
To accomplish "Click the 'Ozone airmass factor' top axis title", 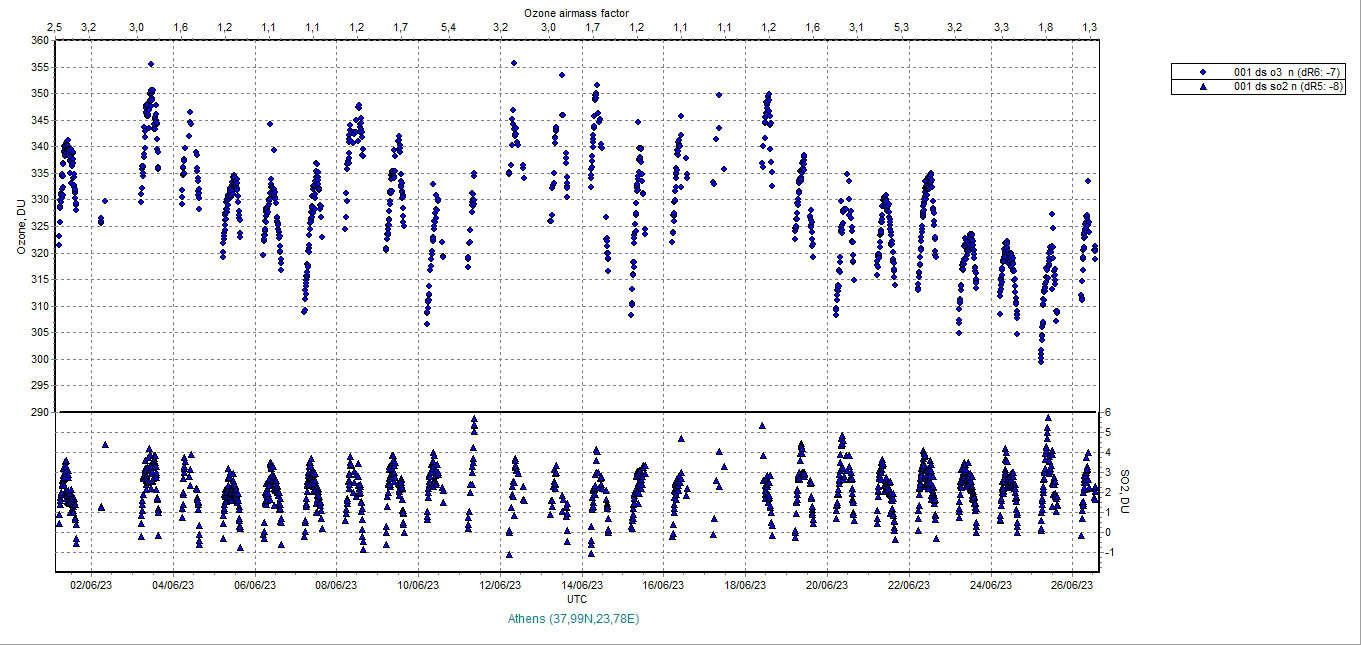I will (577, 11).
